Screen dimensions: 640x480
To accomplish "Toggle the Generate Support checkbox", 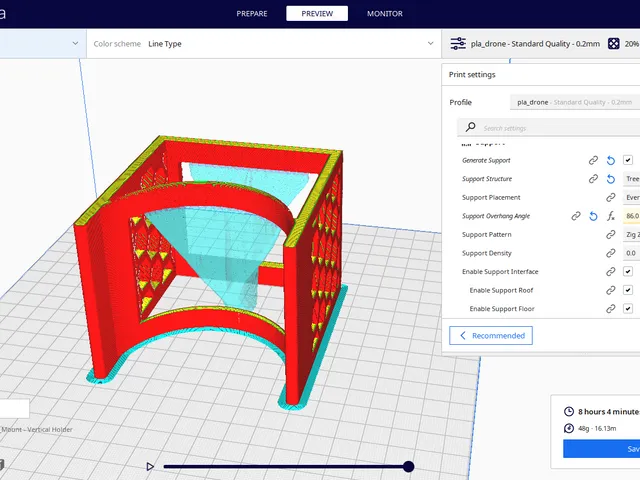I will [628, 160].
